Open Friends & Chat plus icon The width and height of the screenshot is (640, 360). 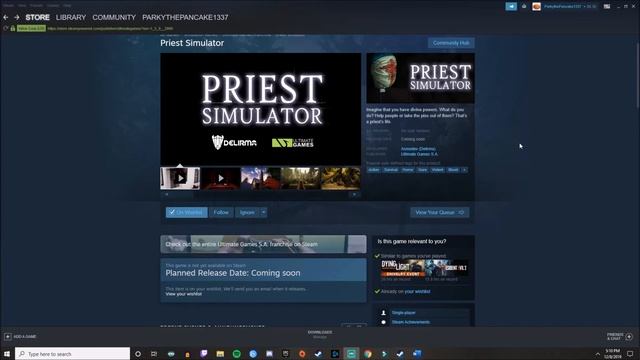click(629, 336)
